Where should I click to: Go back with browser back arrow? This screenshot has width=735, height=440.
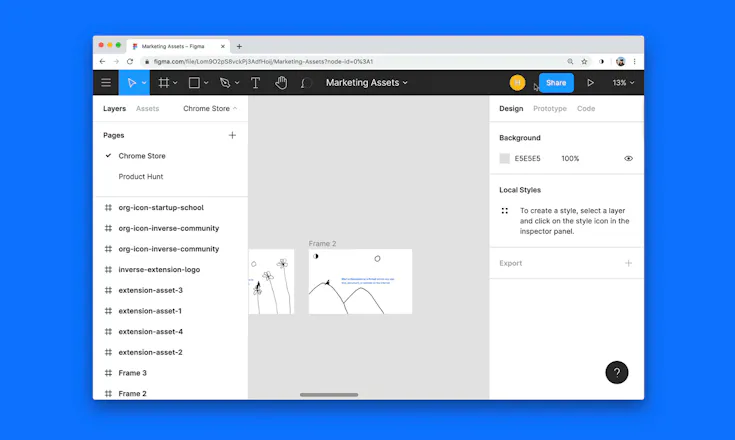pyautogui.click(x=102, y=61)
